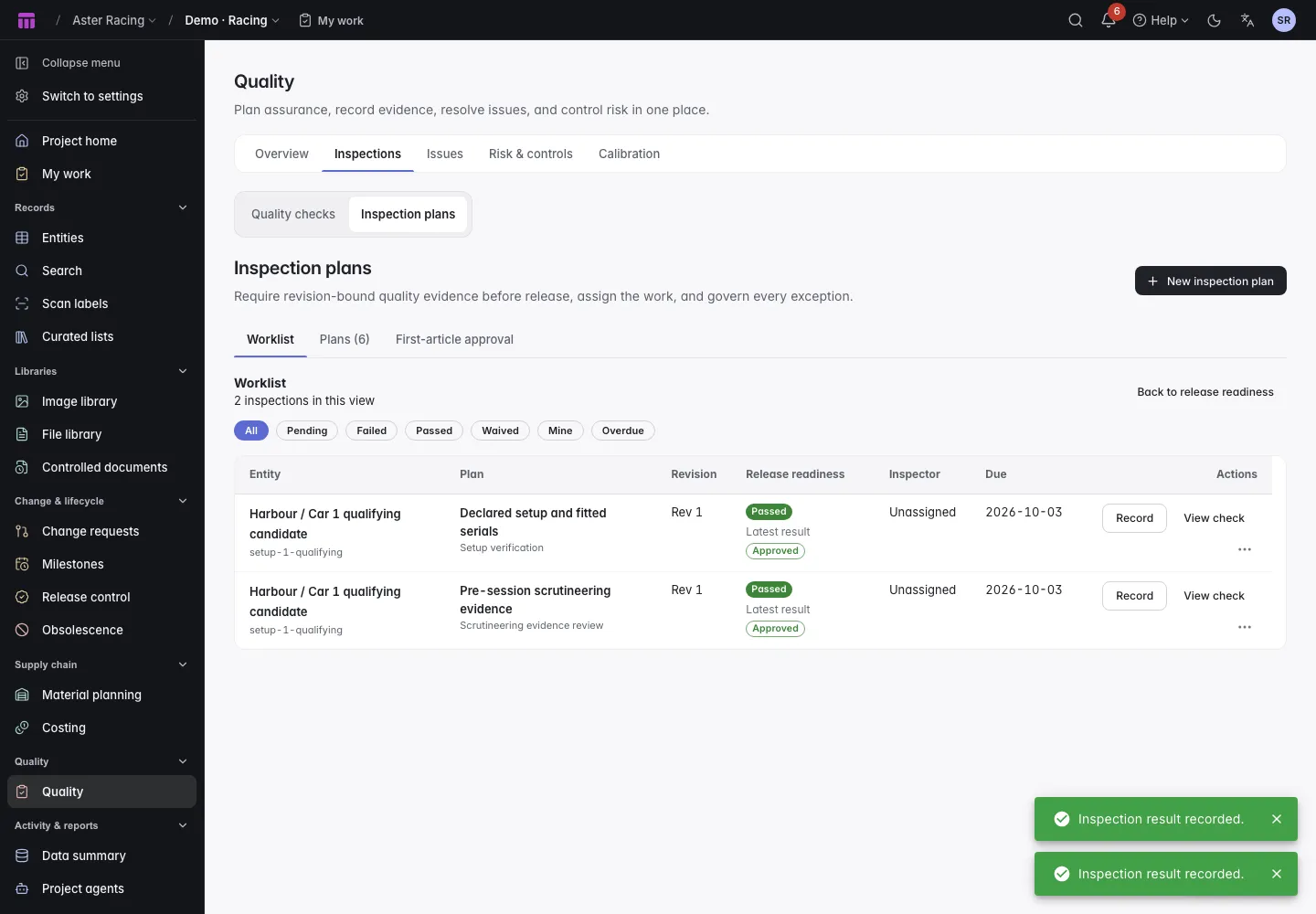Viewport: 1316px width, 914px height.
Task: Open the search icon in top bar
Action: coord(1076,20)
